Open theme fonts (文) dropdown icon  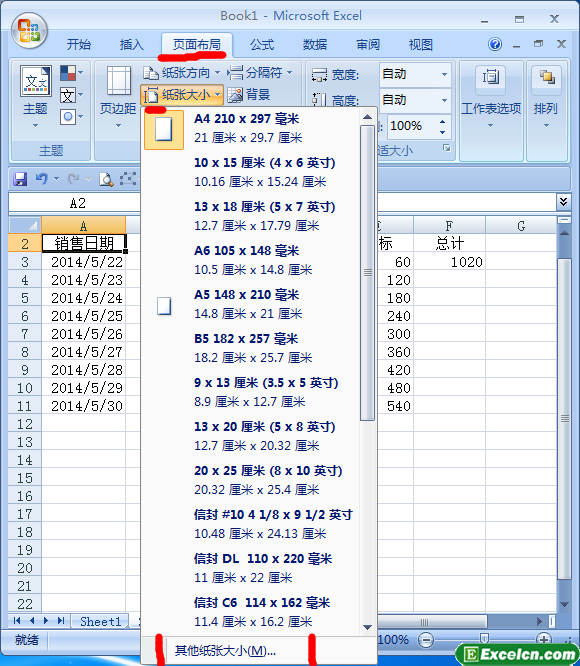[x=70, y=95]
